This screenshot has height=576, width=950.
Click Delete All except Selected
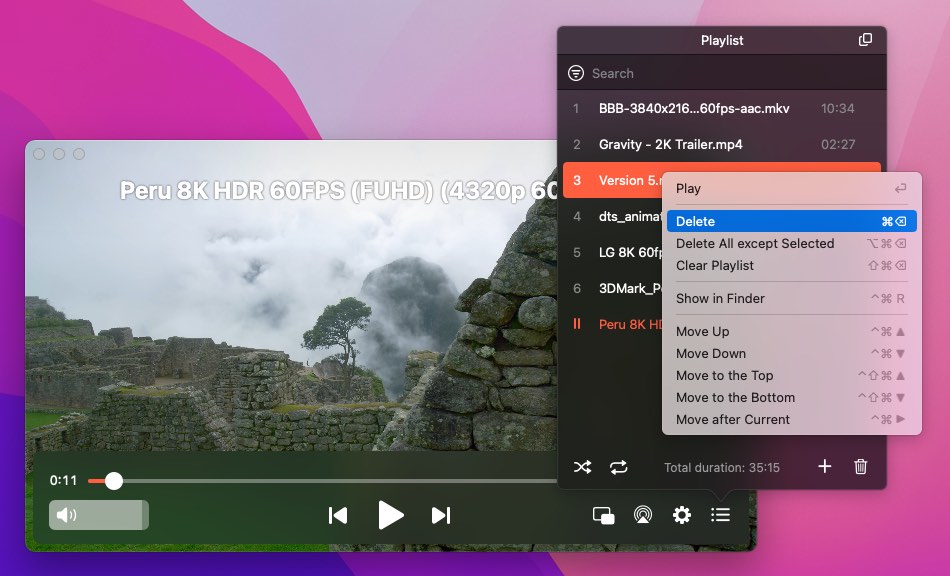tap(755, 243)
